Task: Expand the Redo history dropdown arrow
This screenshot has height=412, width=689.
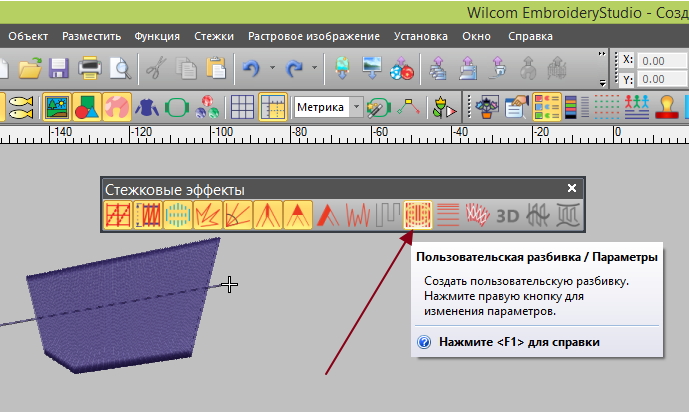Action: point(314,68)
